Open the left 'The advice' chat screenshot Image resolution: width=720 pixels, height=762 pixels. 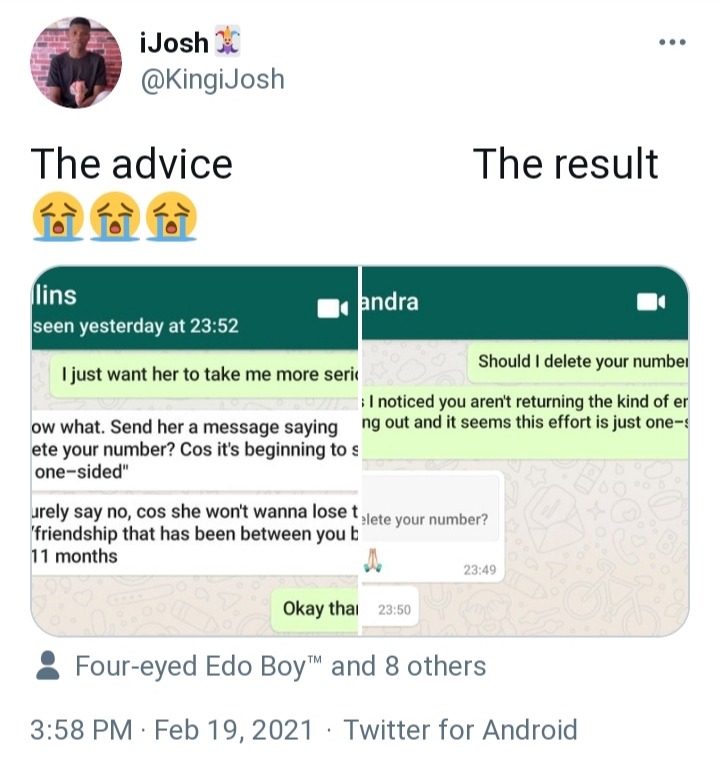pyautogui.click(x=194, y=450)
